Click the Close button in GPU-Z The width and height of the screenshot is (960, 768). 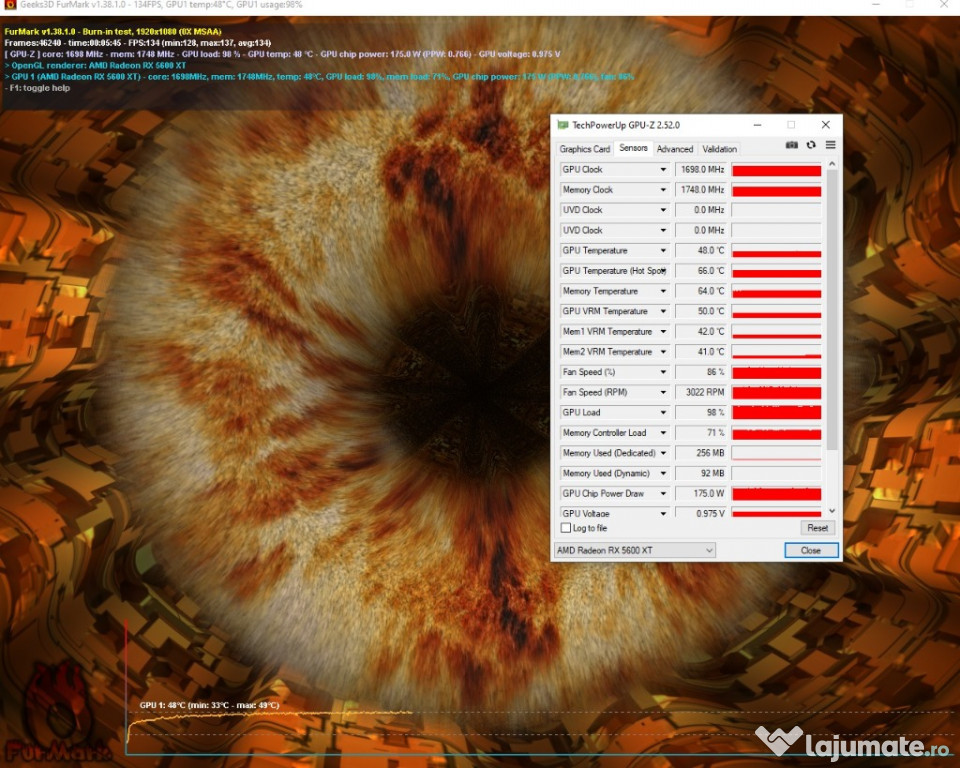(x=811, y=550)
